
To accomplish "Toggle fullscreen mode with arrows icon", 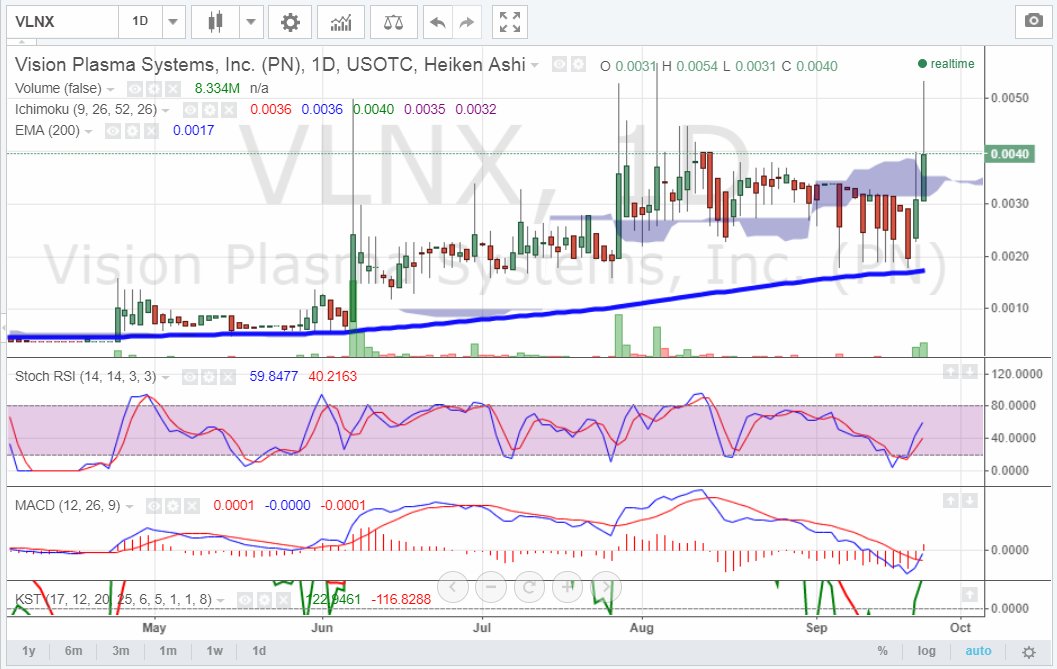I will (x=510, y=22).
